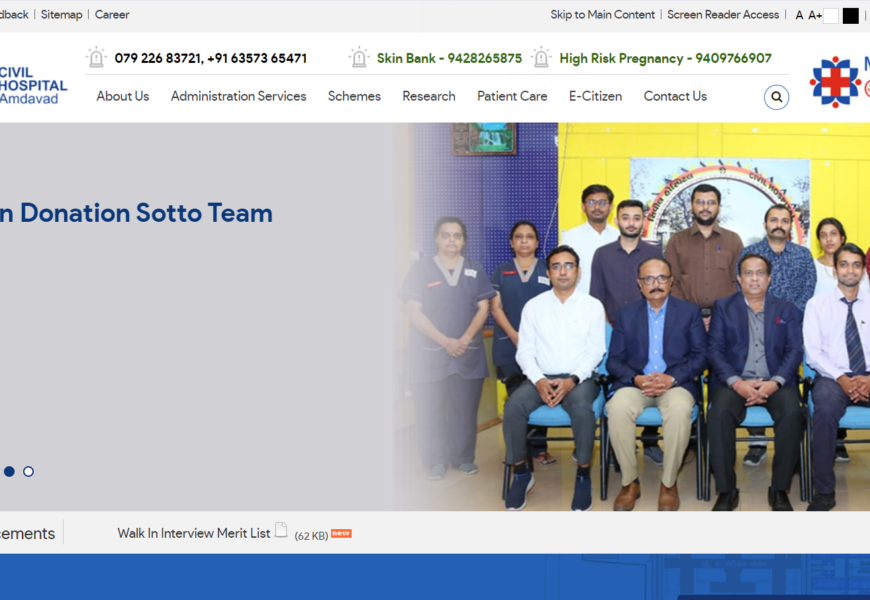The image size is (870, 600).
Task: Open the document icon after Walk In Interview Merit List
Action: [x=282, y=531]
